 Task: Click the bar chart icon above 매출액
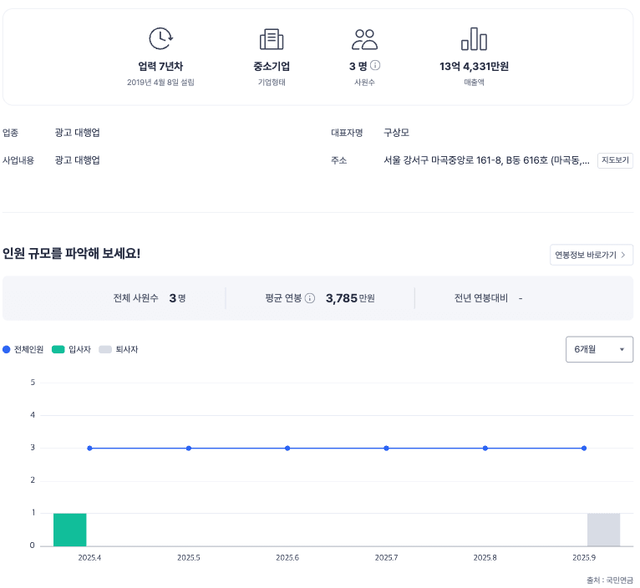click(x=473, y=39)
